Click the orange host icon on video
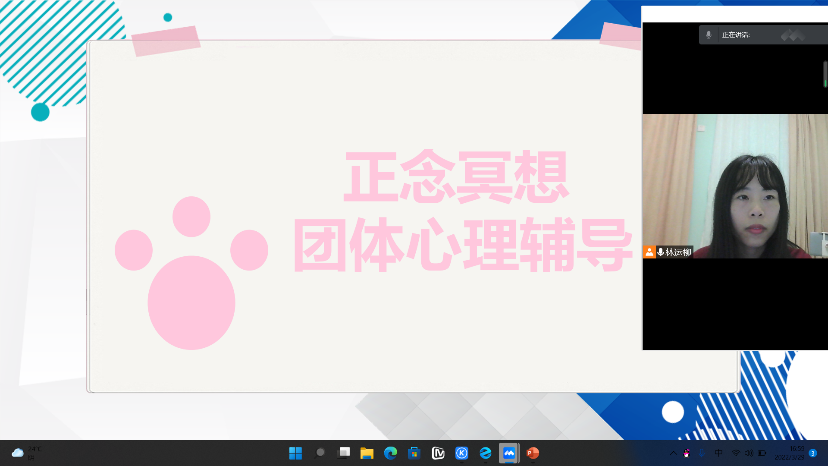This screenshot has width=828, height=466. point(649,252)
